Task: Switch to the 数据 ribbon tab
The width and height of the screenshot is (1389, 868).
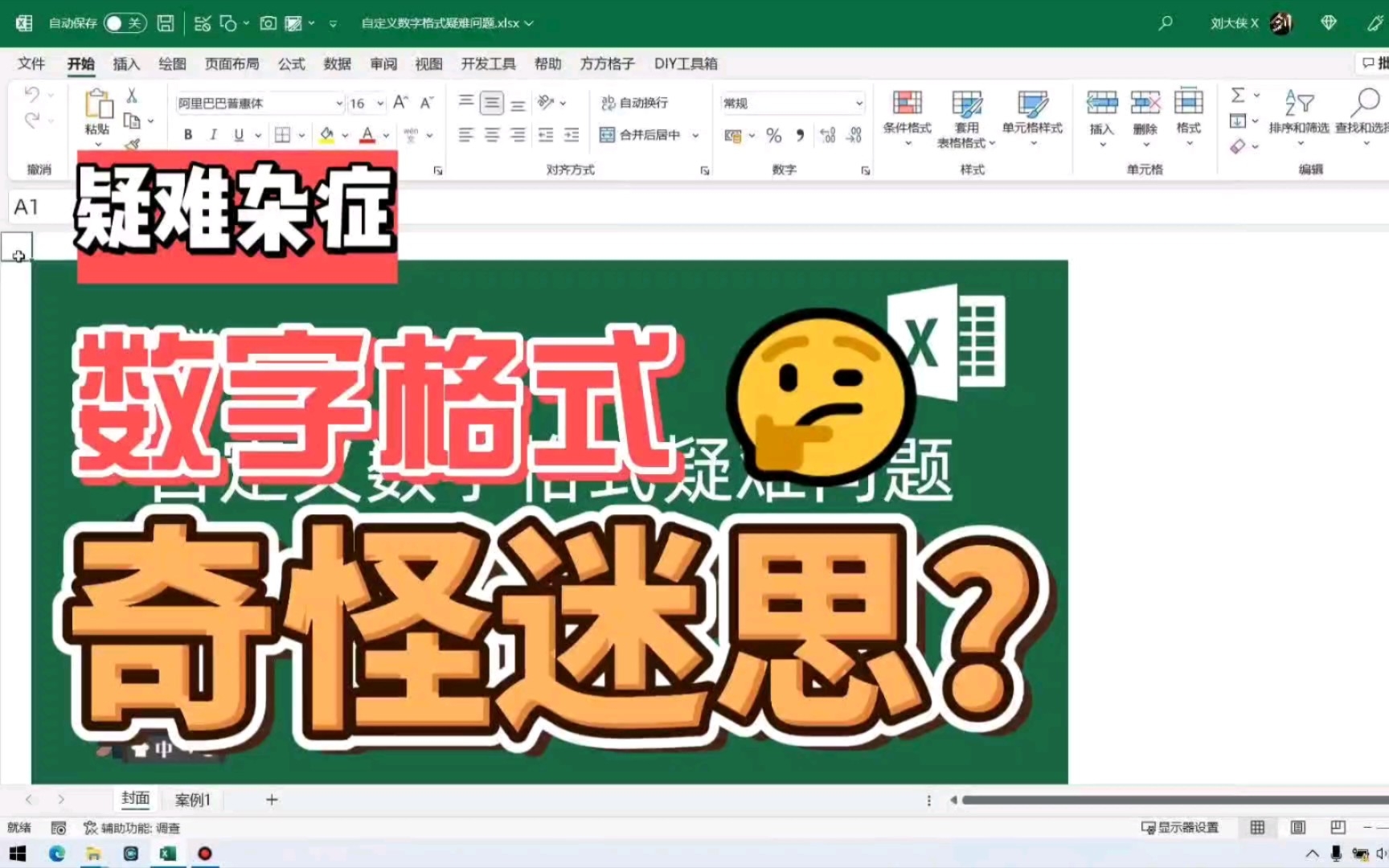Action: pos(336,63)
